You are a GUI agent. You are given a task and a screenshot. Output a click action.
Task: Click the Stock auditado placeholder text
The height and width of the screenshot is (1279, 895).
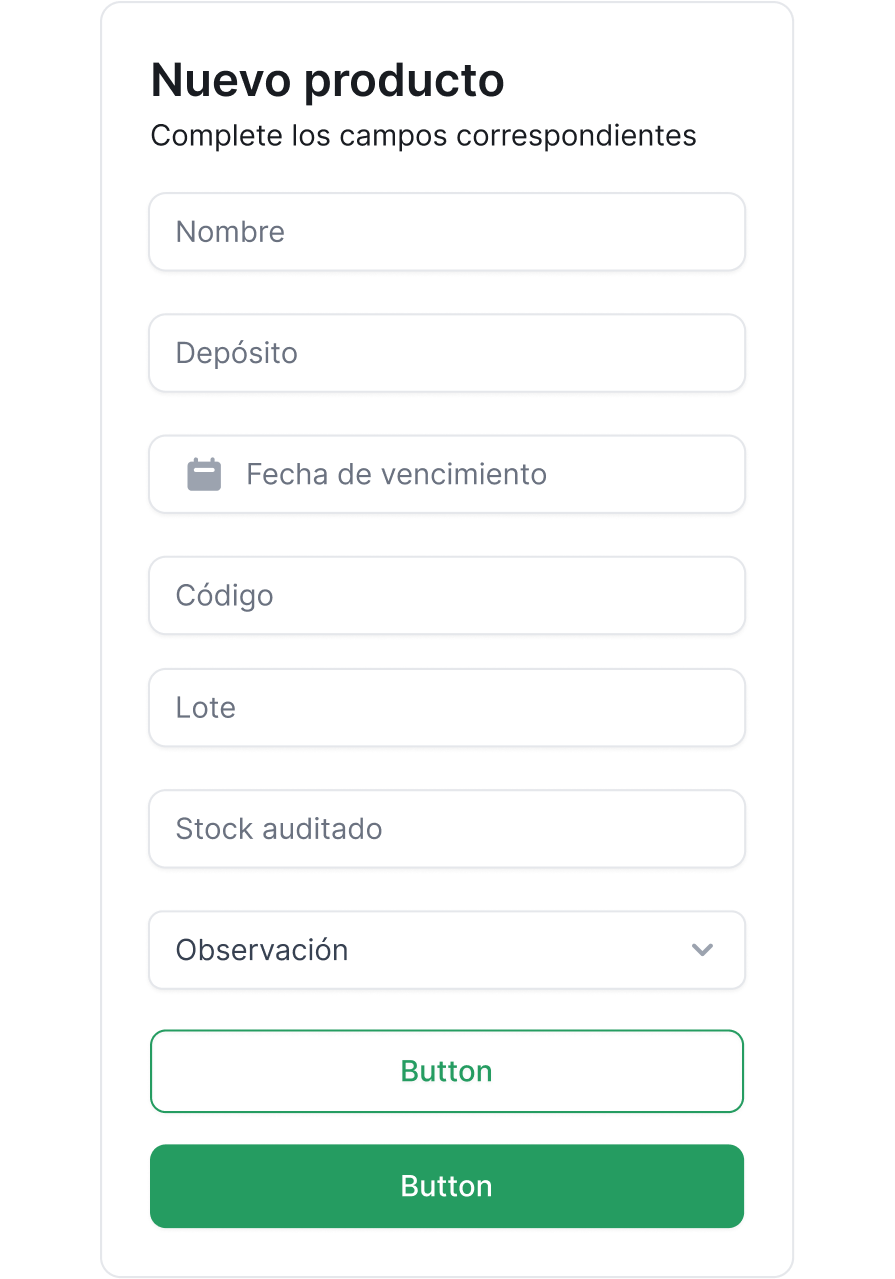(x=278, y=829)
